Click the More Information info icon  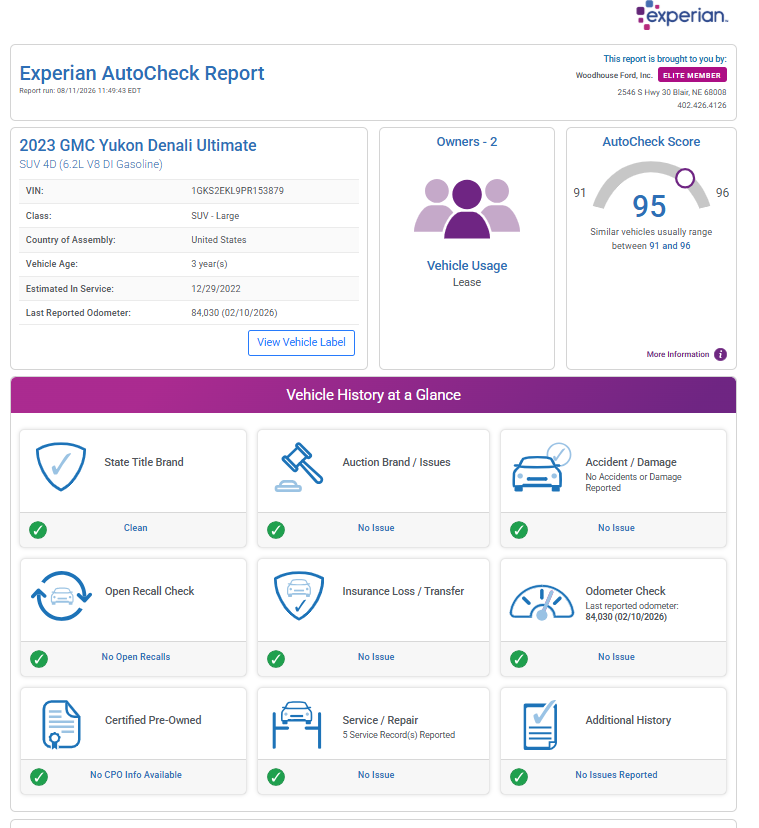[x=720, y=354]
